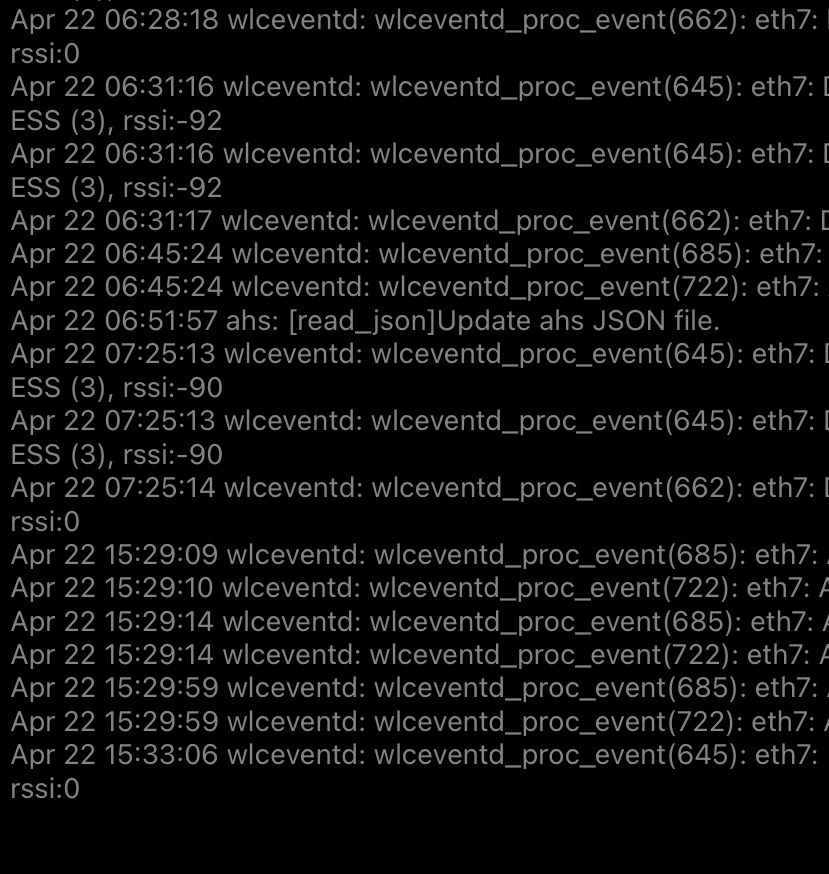Select the first 06:31:16 log line
Screen dimensions: 829x874
click(x=419, y=88)
